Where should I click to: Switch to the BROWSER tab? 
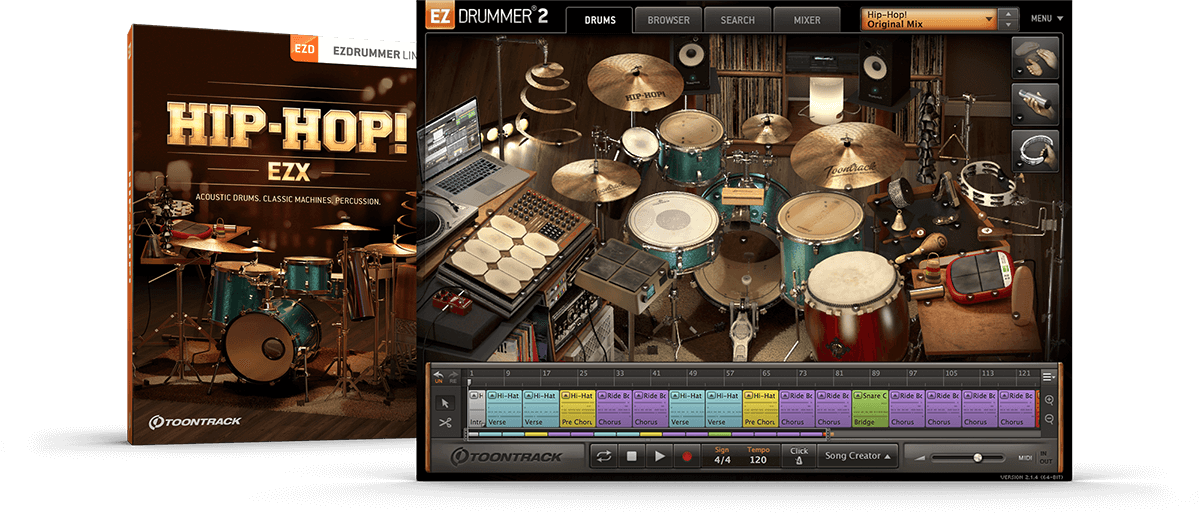point(668,20)
